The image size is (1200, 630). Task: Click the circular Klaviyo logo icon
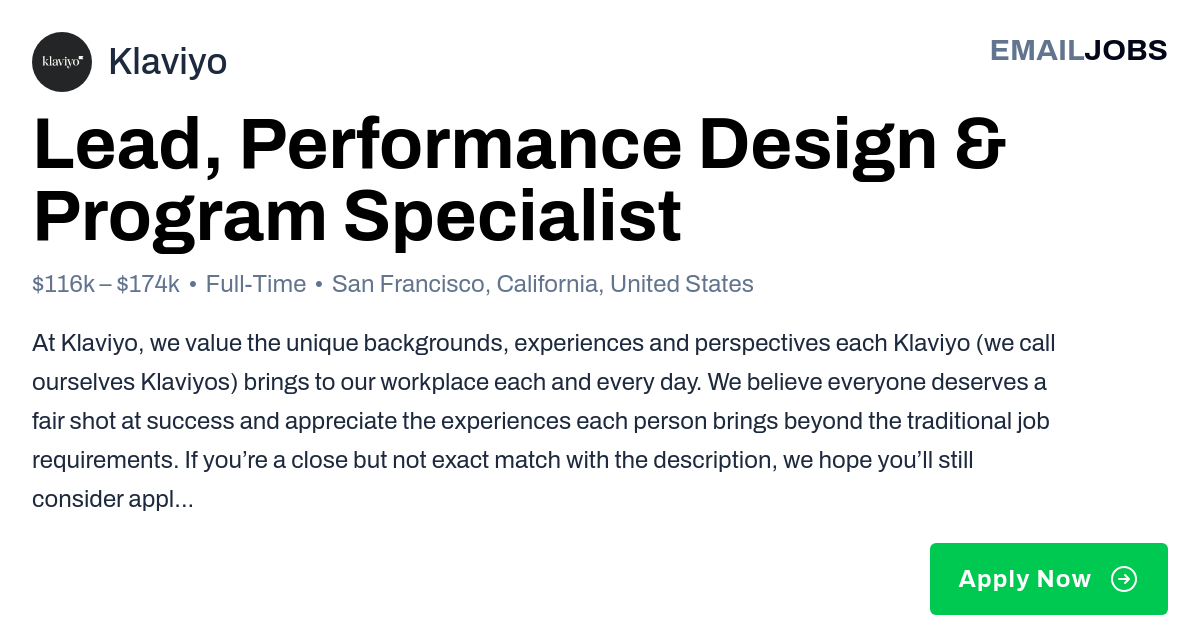pyautogui.click(x=62, y=62)
